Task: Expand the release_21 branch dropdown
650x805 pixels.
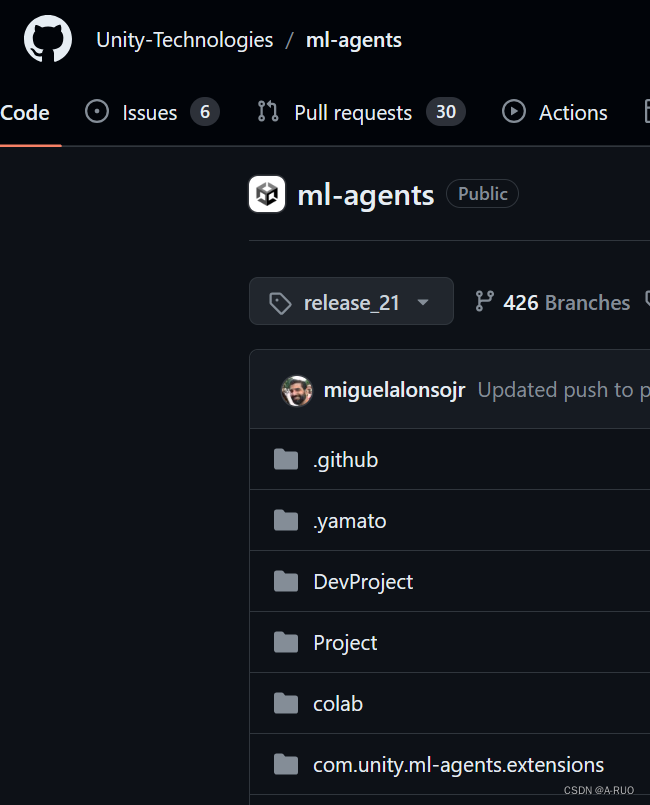Action: coord(351,301)
